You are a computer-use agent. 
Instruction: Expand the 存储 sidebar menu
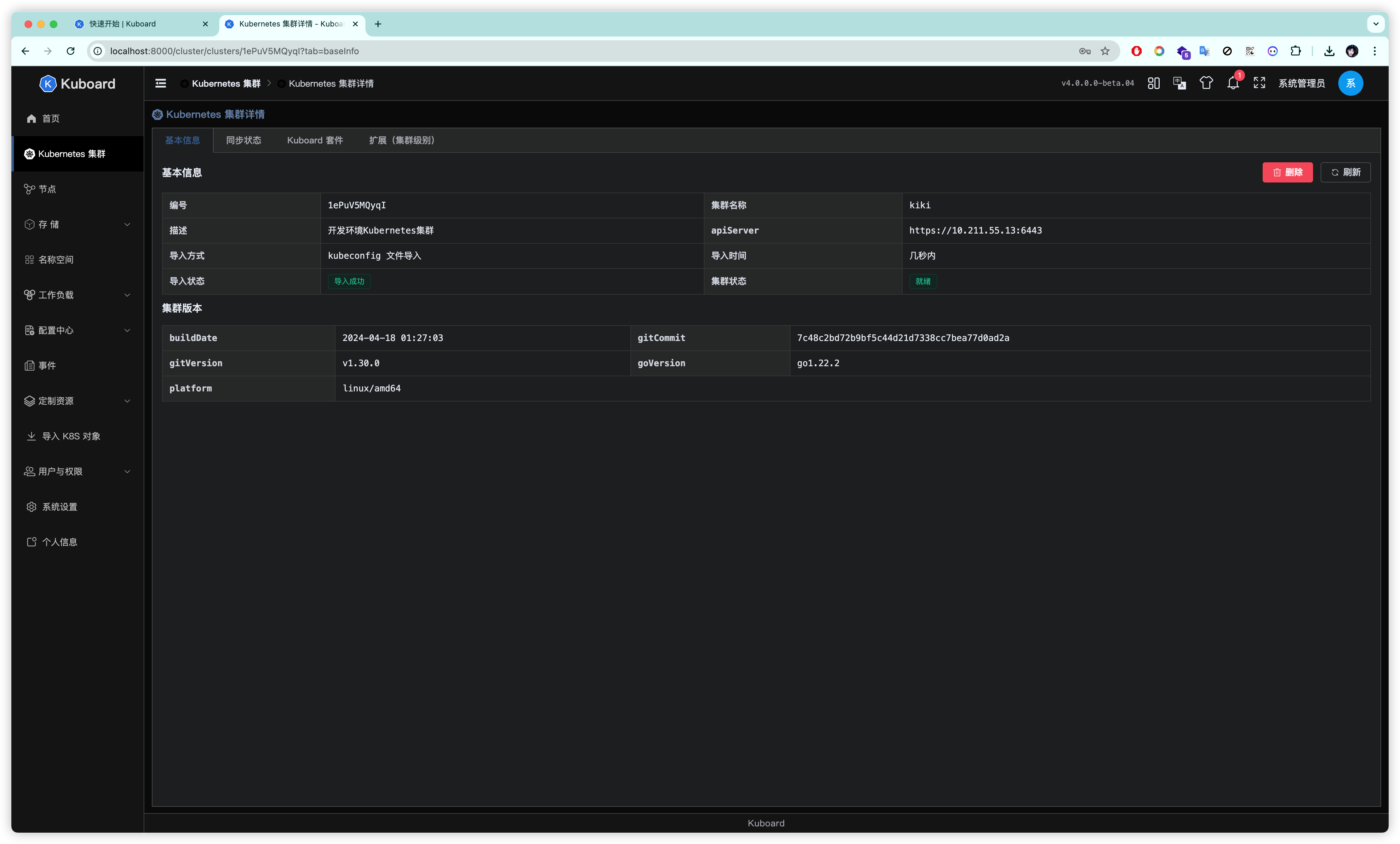coord(77,224)
